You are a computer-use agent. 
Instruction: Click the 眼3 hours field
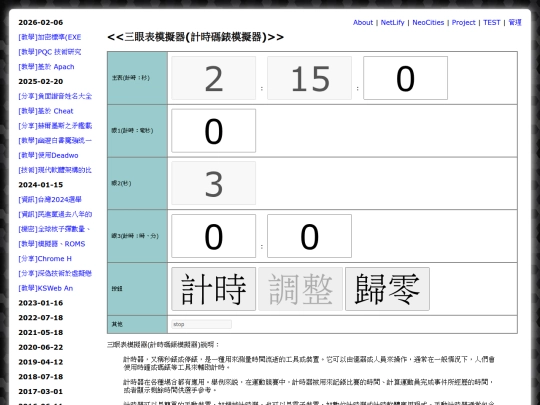[x=214, y=236]
